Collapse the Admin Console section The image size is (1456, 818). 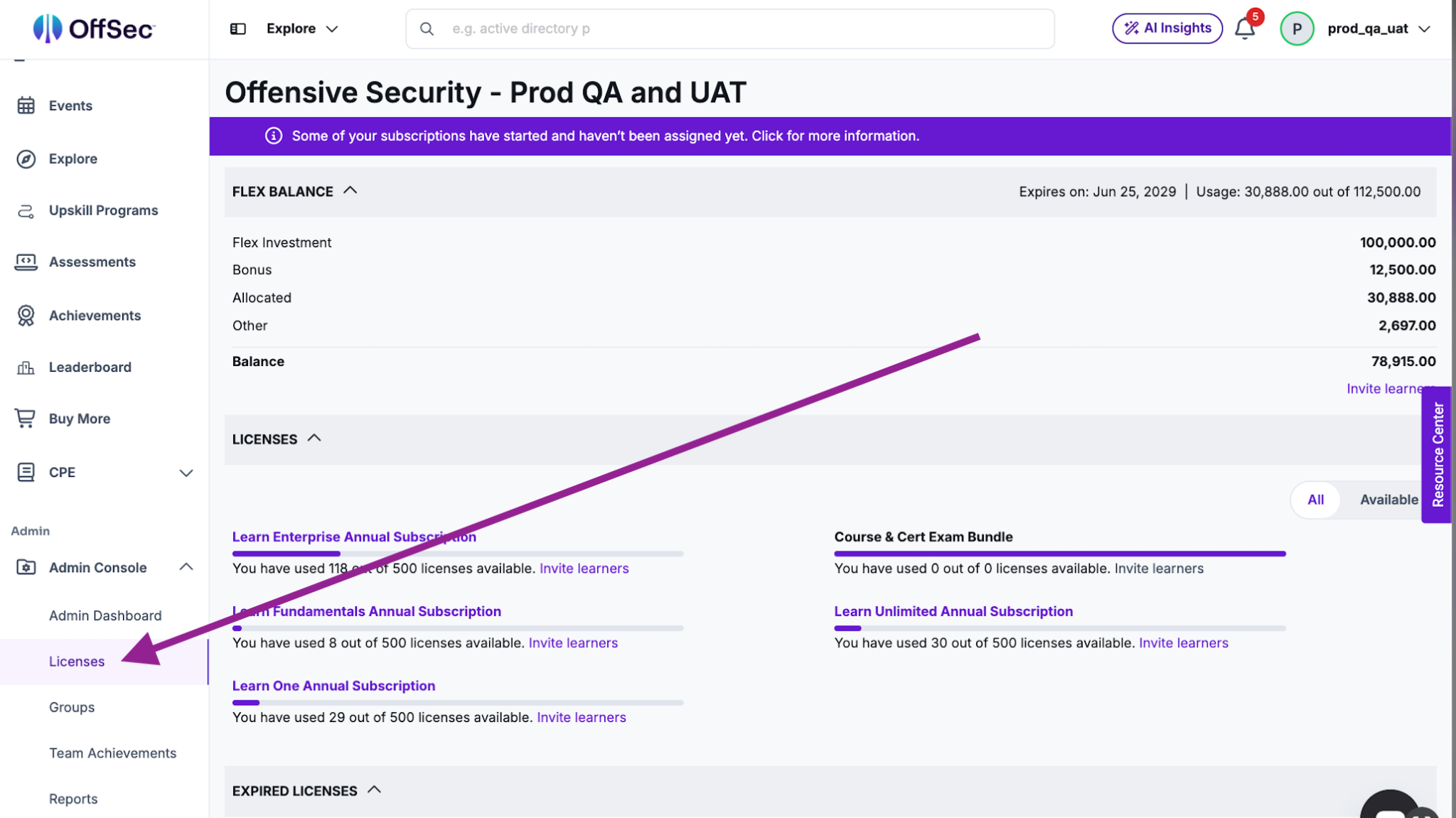(x=186, y=566)
